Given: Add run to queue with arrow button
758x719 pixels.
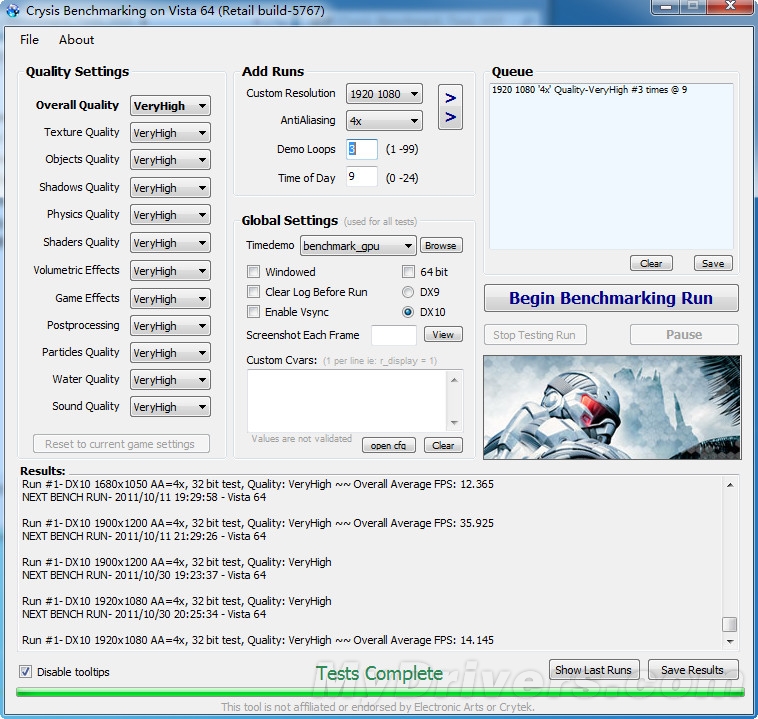Looking at the screenshot, I should click(x=450, y=107).
